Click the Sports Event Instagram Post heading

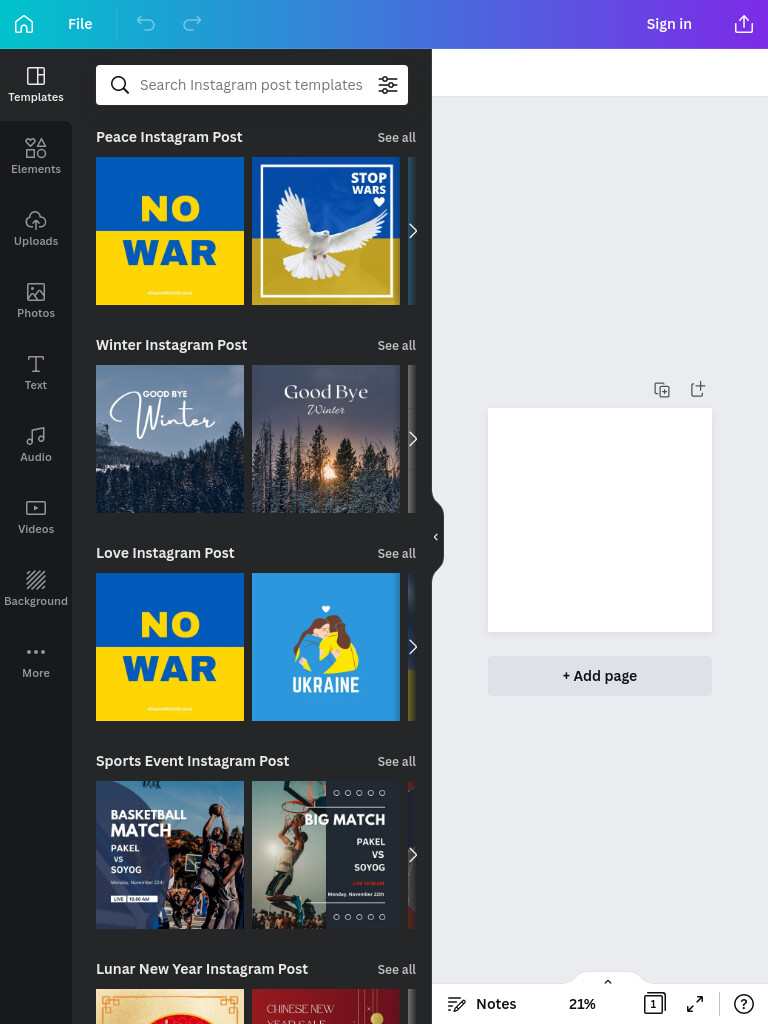tap(193, 761)
